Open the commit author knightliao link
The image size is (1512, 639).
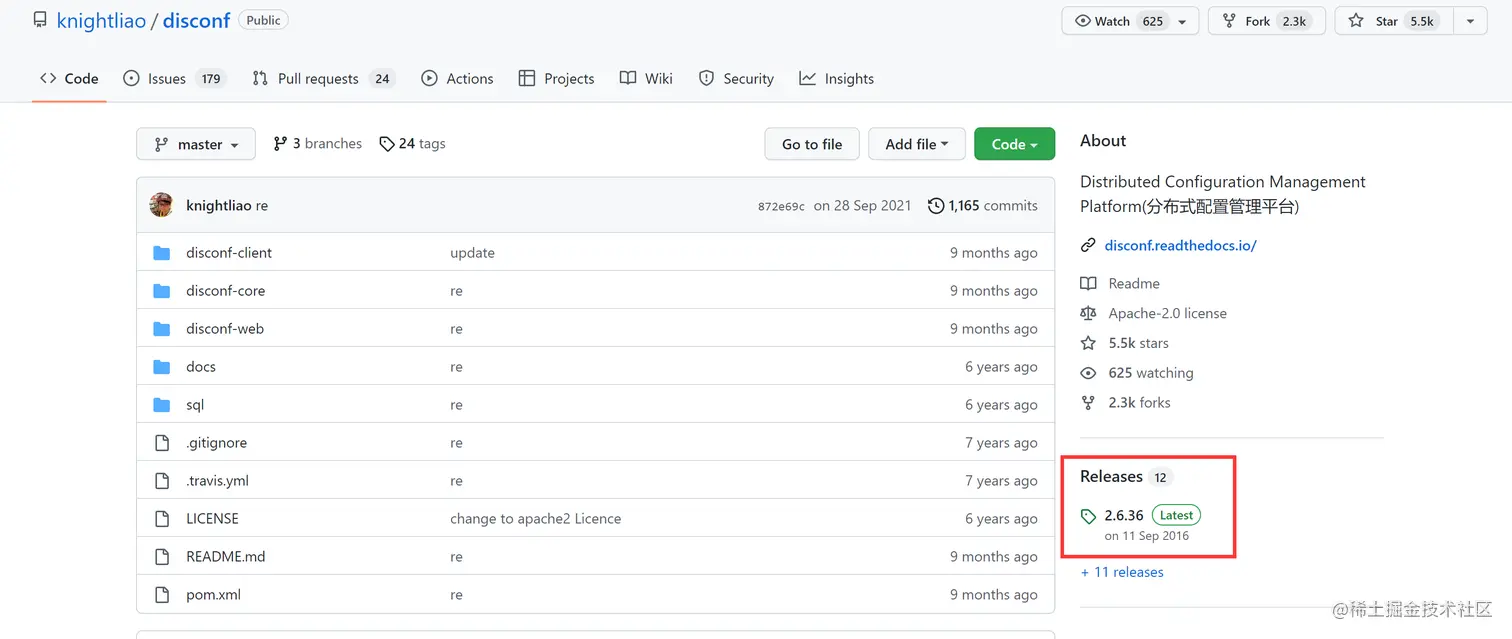219,205
